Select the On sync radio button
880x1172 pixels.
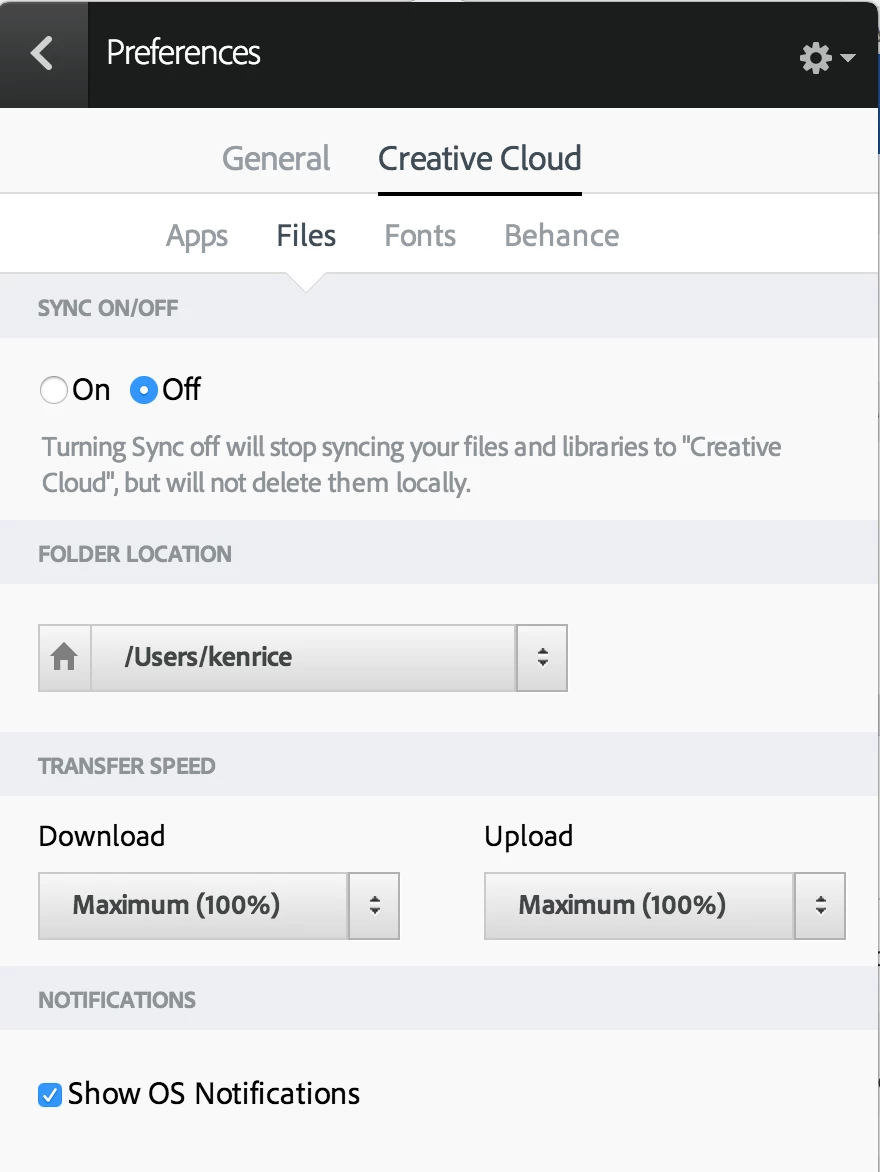pyautogui.click(x=54, y=390)
